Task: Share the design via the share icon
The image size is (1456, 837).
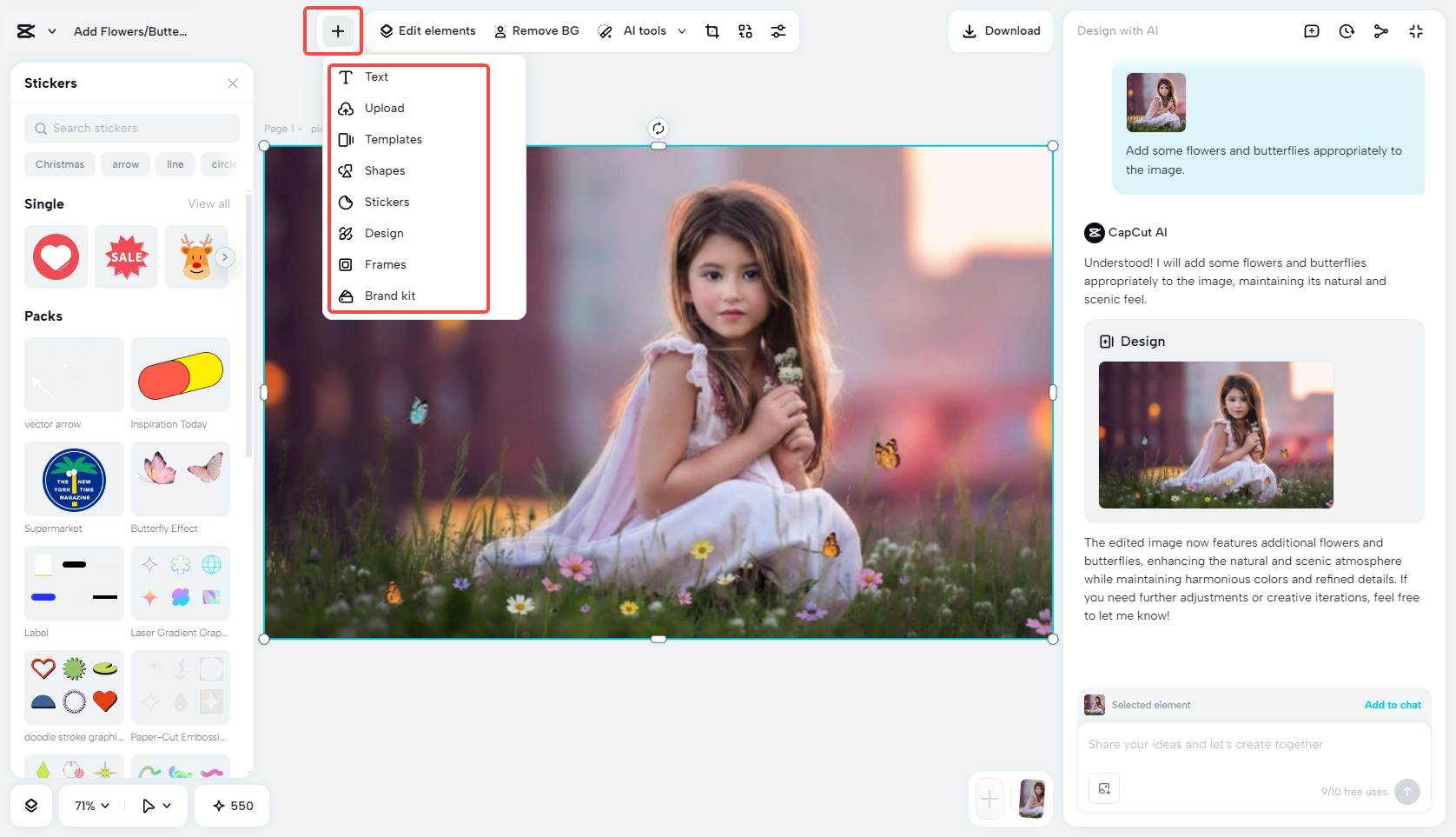Action: point(1381,30)
